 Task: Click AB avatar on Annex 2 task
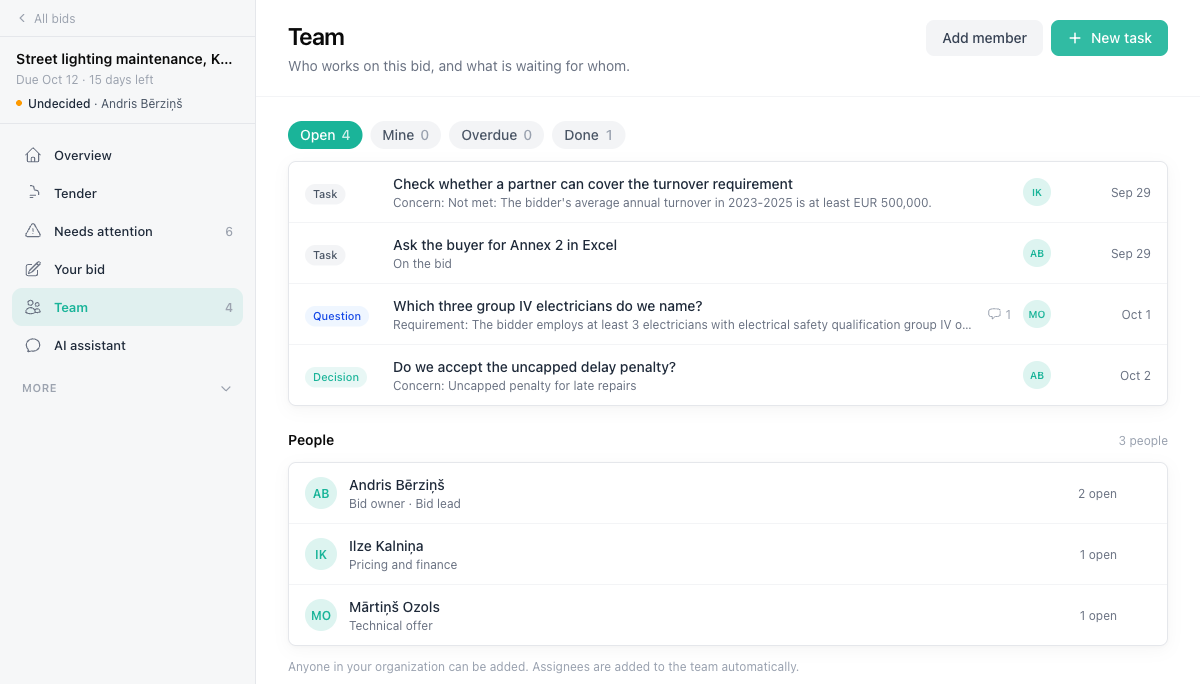coord(1037,253)
